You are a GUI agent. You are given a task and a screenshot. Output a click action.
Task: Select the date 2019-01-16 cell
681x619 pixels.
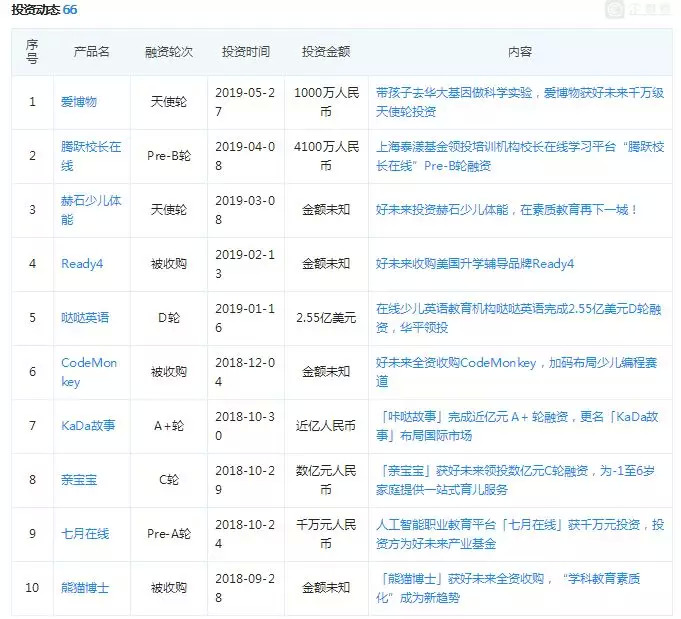tap(245, 318)
